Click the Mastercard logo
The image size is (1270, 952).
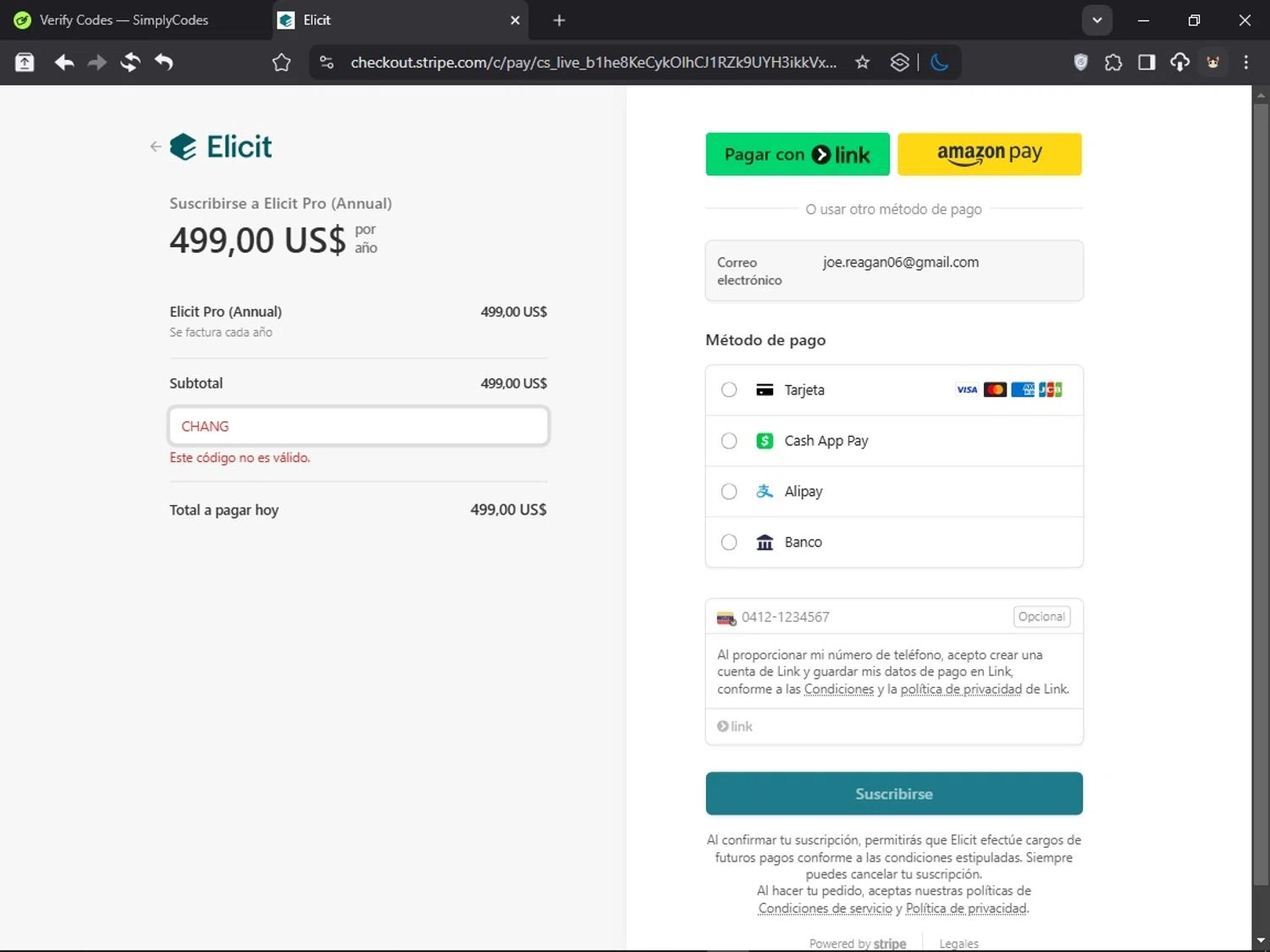tap(995, 390)
